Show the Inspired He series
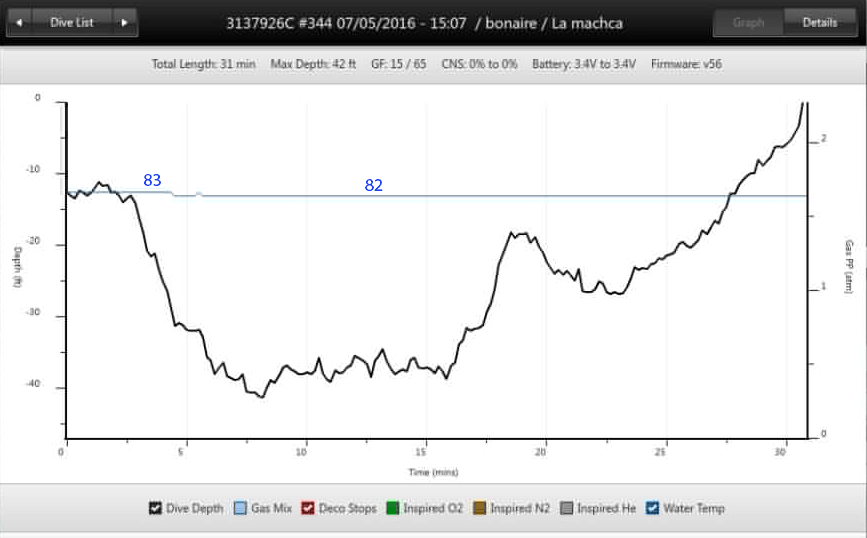The width and height of the screenshot is (867, 538). (x=566, y=508)
